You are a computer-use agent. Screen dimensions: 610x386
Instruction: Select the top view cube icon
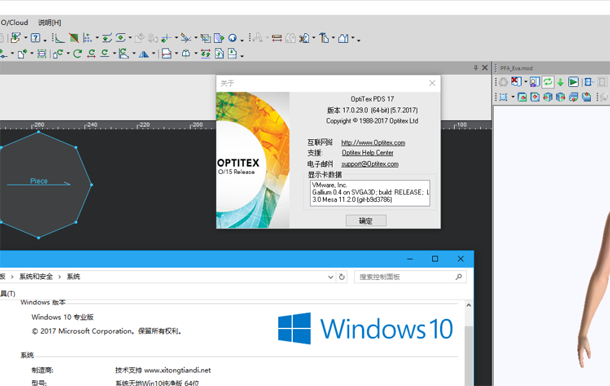(x=586, y=97)
